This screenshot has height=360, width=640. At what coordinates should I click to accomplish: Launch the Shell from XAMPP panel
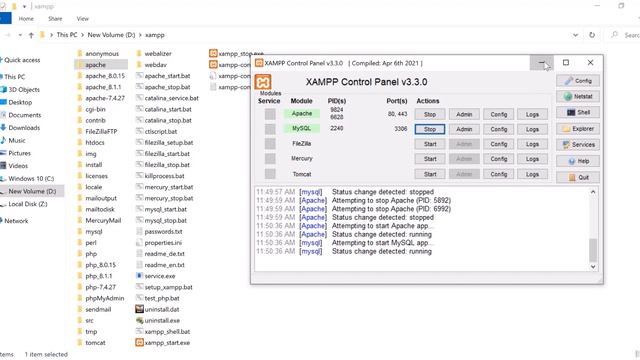578,113
